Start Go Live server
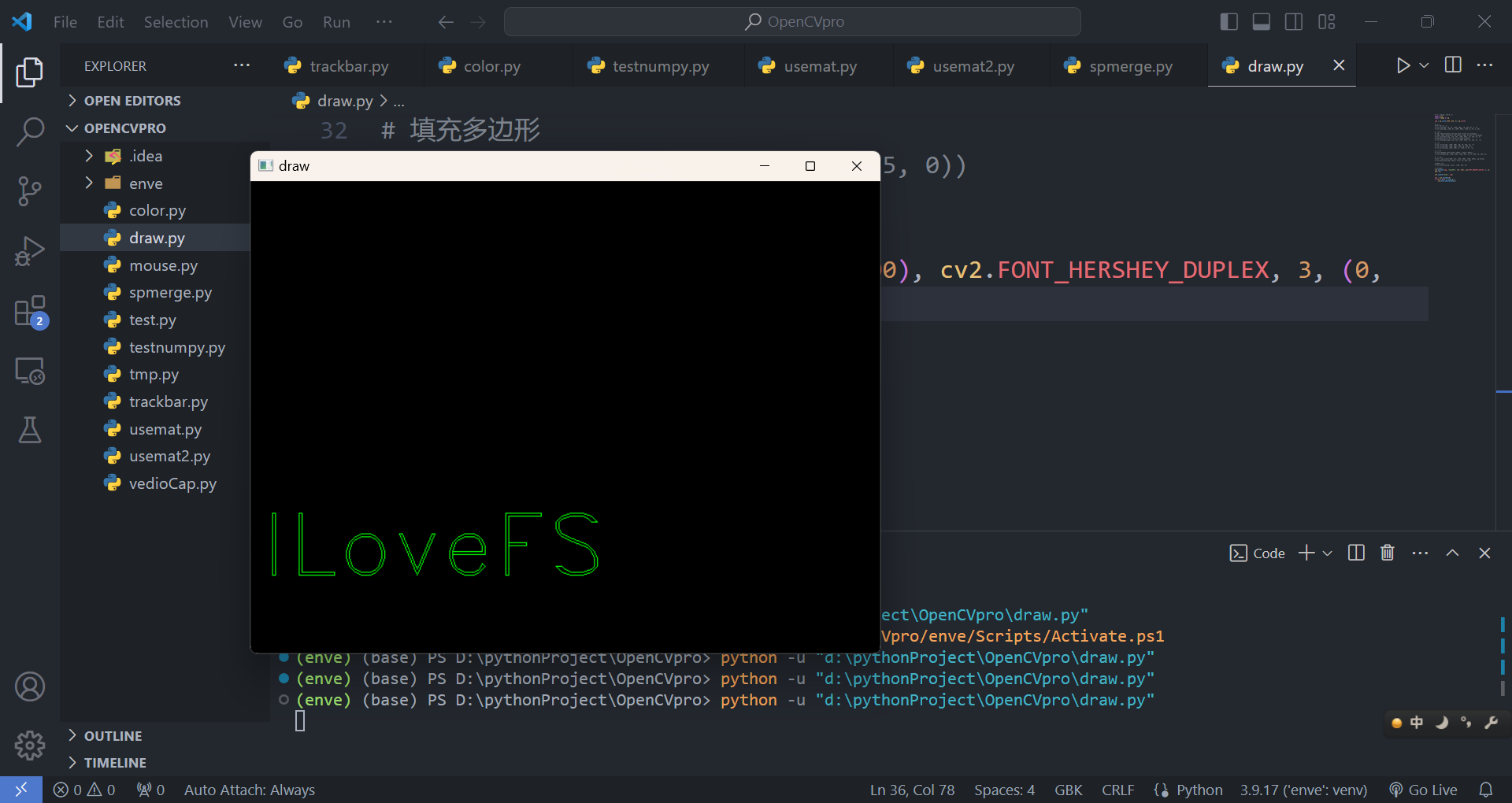This screenshot has height=803, width=1512. tap(1423, 790)
